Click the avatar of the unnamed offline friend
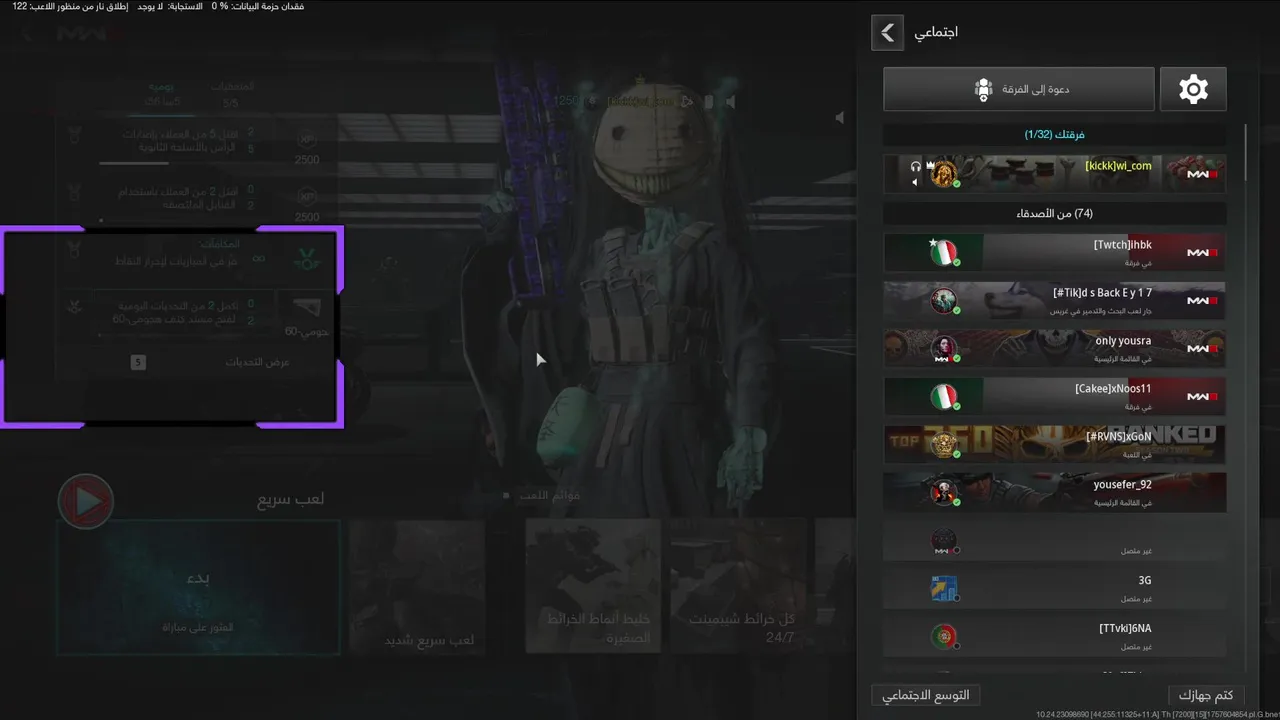Viewport: 1280px width, 720px height. [944, 541]
